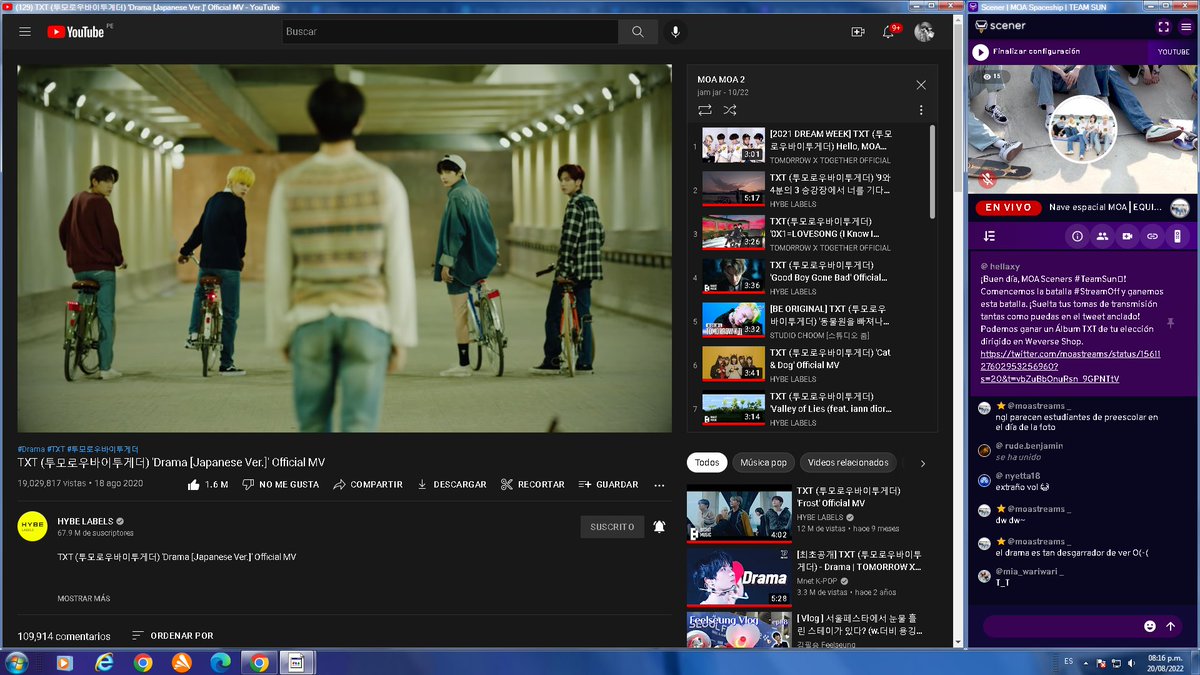Click the 'Suscrito' button
1200x675 pixels.
click(x=612, y=526)
